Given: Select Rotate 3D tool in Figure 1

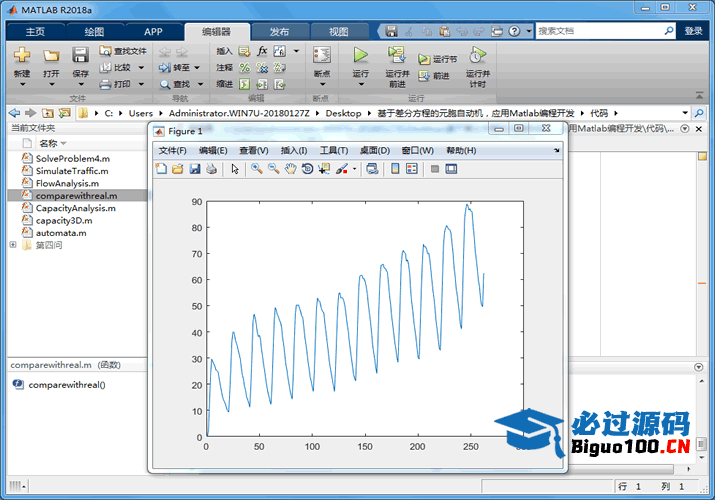Looking at the screenshot, I should tap(307, 169).
